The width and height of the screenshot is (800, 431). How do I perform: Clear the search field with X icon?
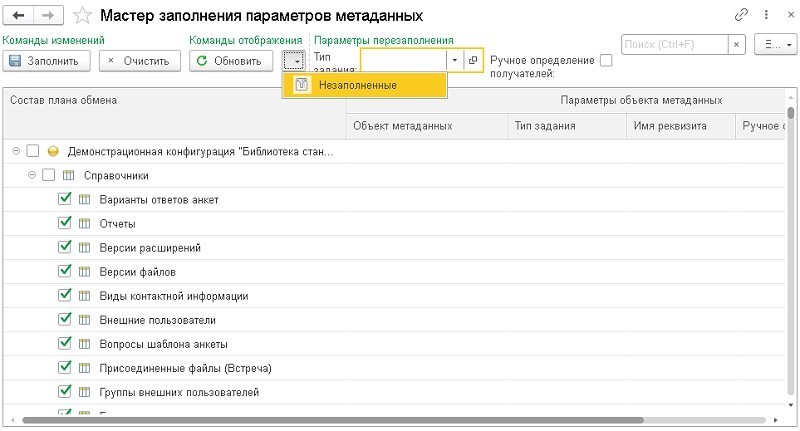click(737, 45)
